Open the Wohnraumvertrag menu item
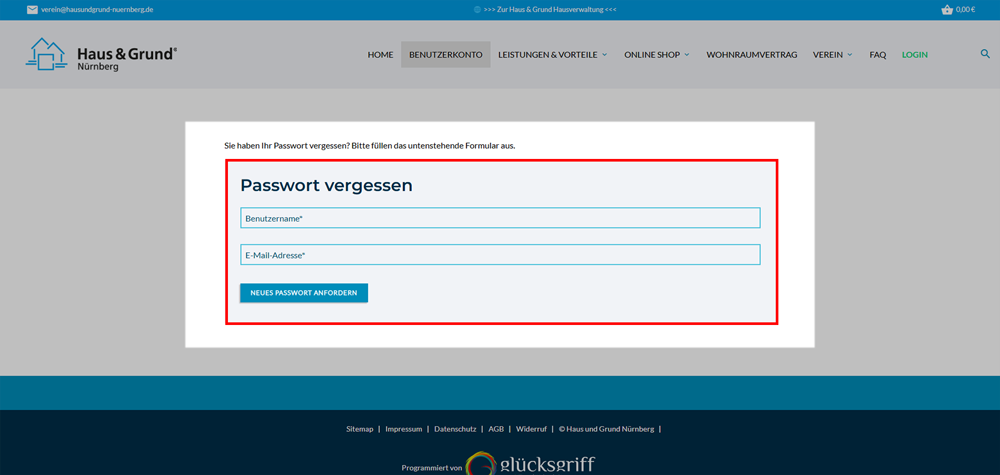The width and height of the screenshot is (1000, 475). 751,55
